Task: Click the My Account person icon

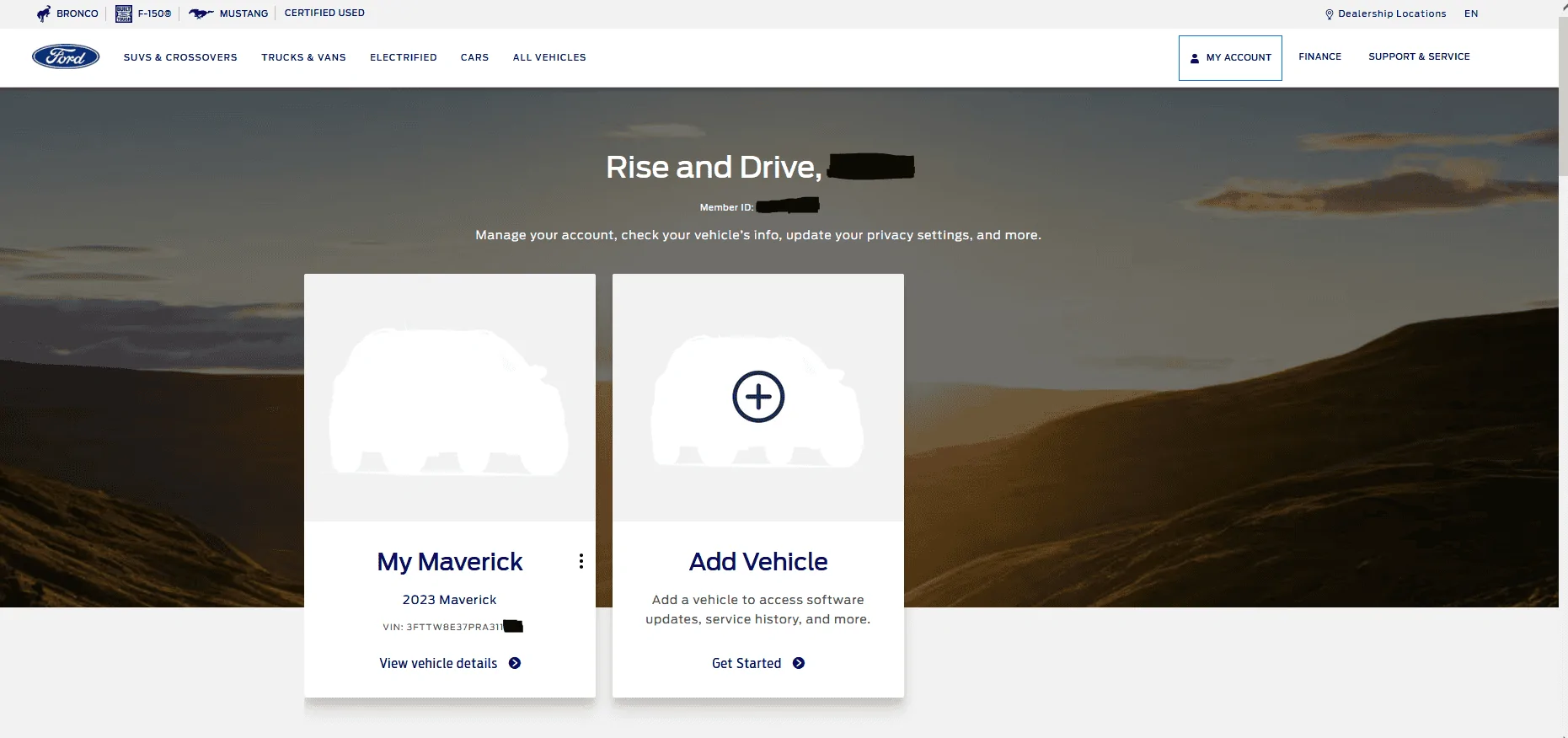Action: 1195,58
